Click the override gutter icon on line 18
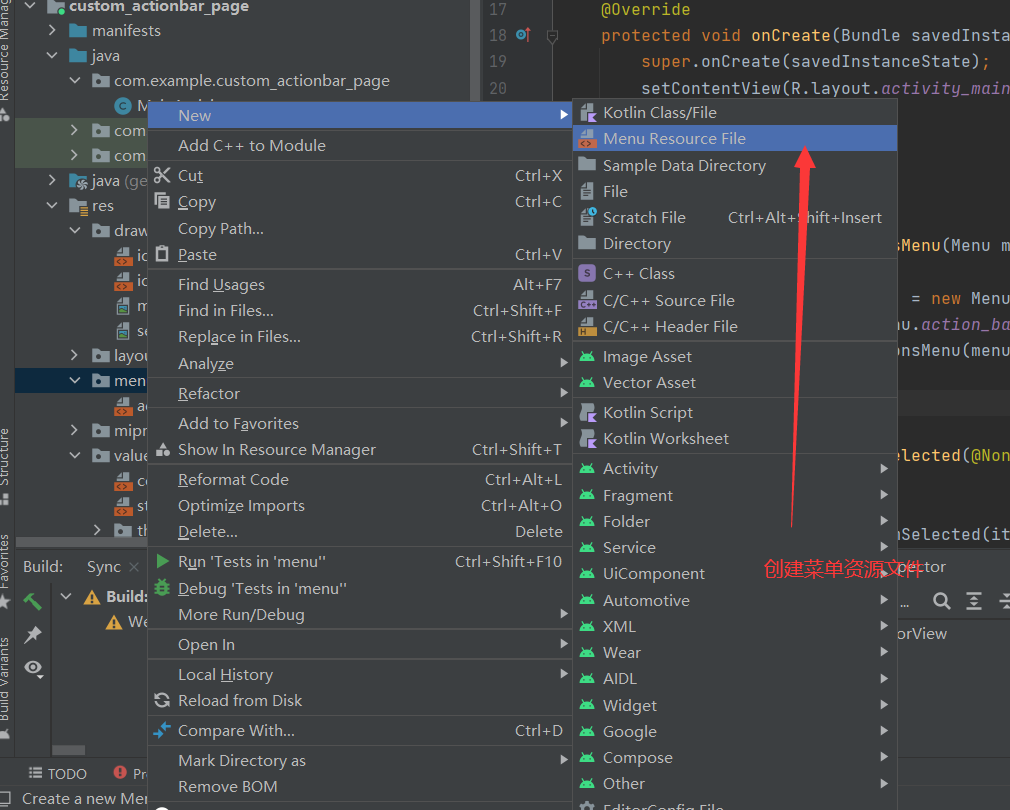This screenshot has height=810, width=1010. [524, 35]
